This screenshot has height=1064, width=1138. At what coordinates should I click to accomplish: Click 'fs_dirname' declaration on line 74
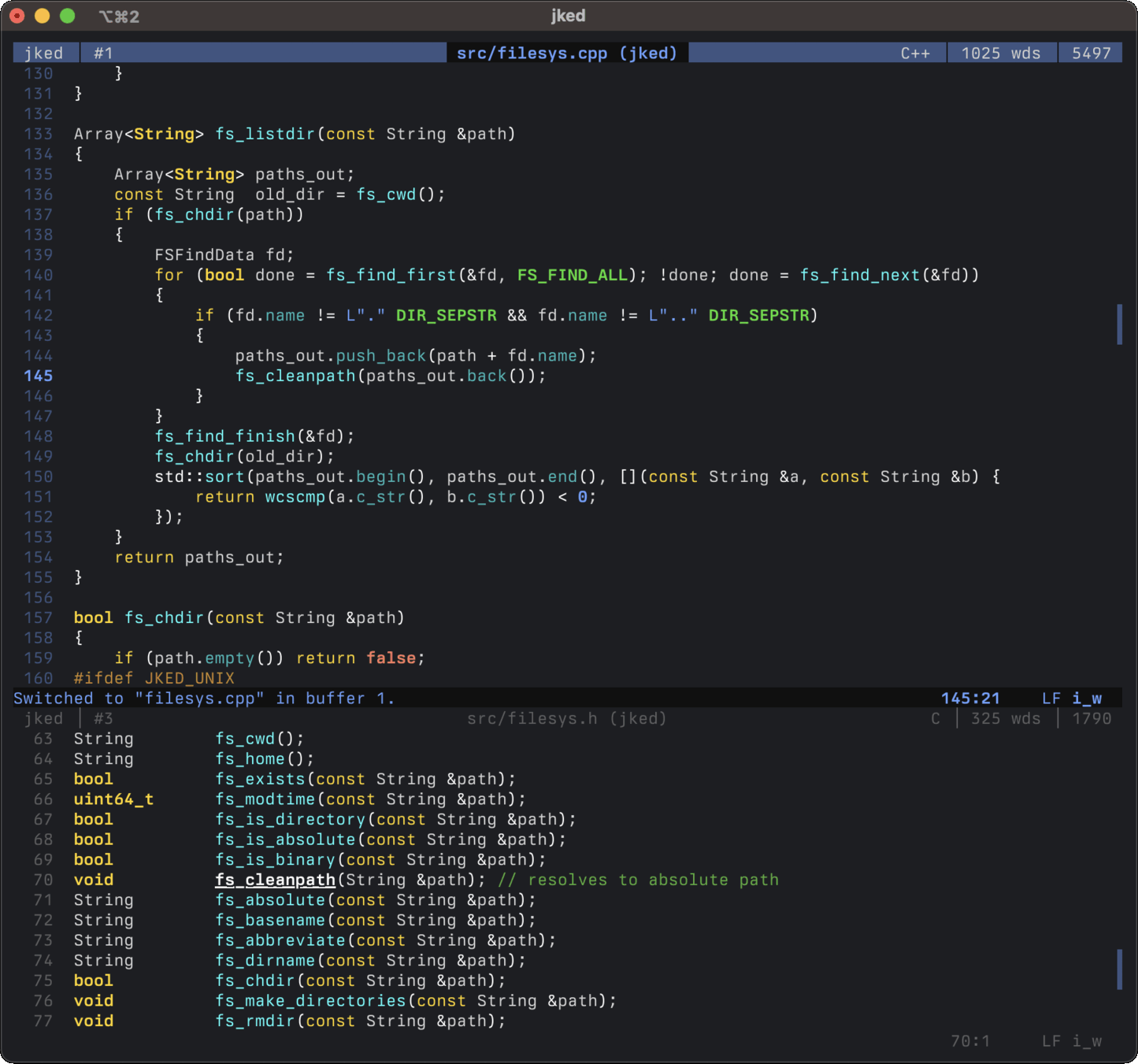(x=265, y=961)
